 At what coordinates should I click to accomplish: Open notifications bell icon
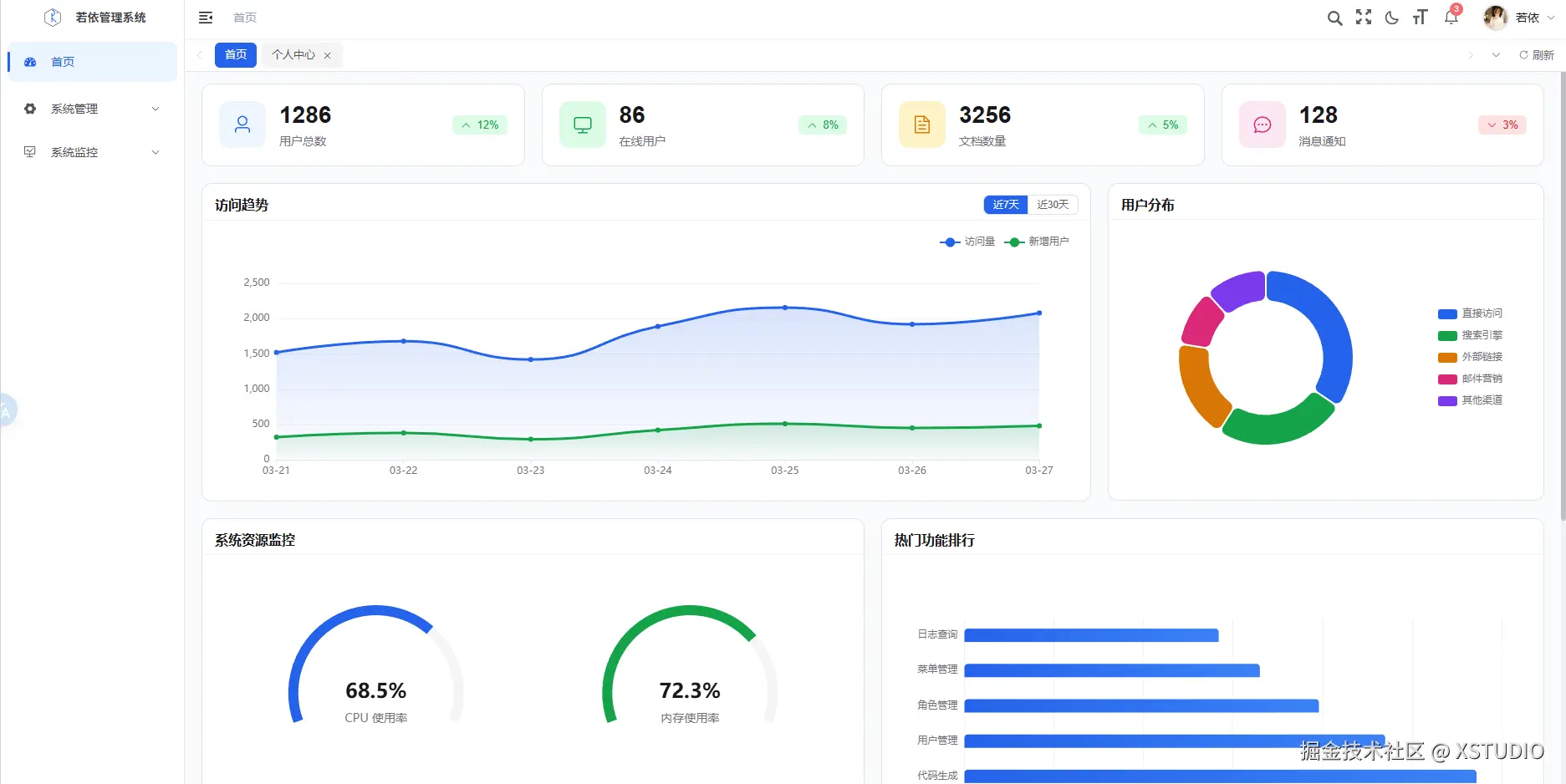tap(1451, 18)
